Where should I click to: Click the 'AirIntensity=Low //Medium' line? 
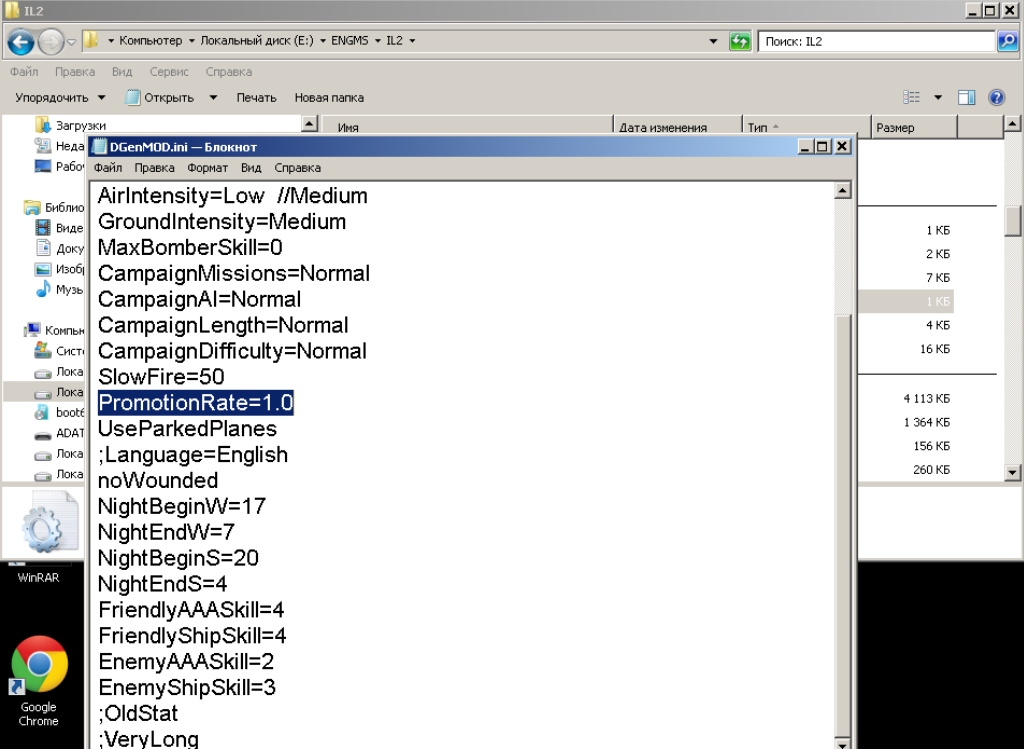[x=232, y=196]
